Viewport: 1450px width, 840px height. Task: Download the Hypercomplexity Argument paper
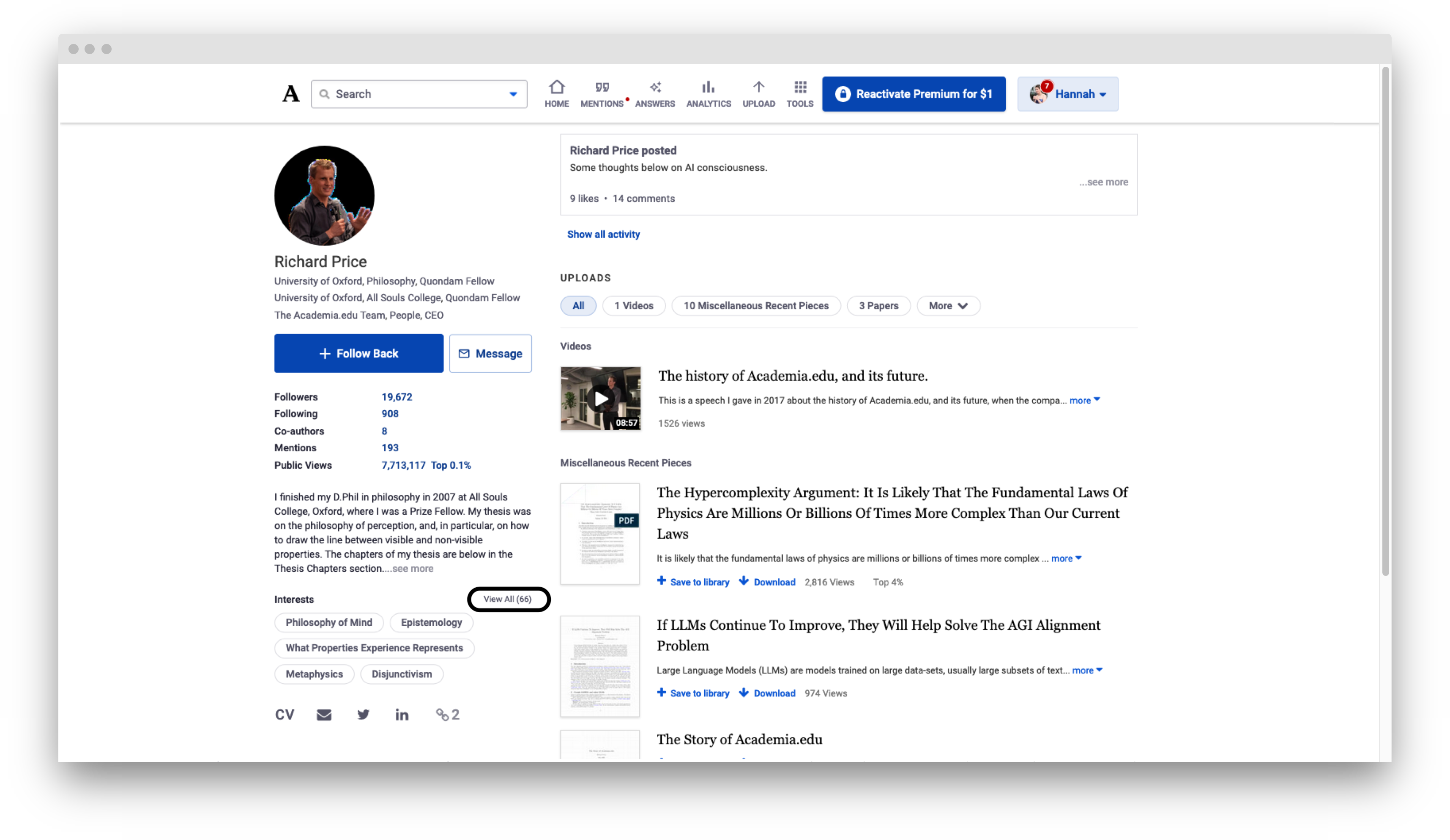coord(767,582)
